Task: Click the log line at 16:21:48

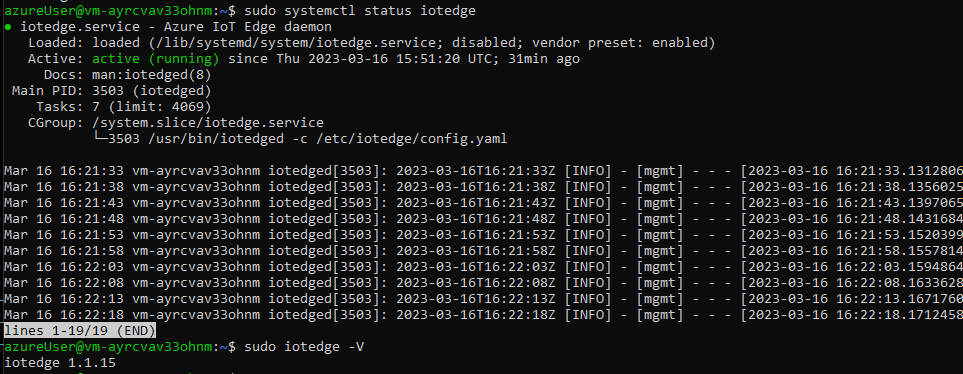Action: pos(482,219)
